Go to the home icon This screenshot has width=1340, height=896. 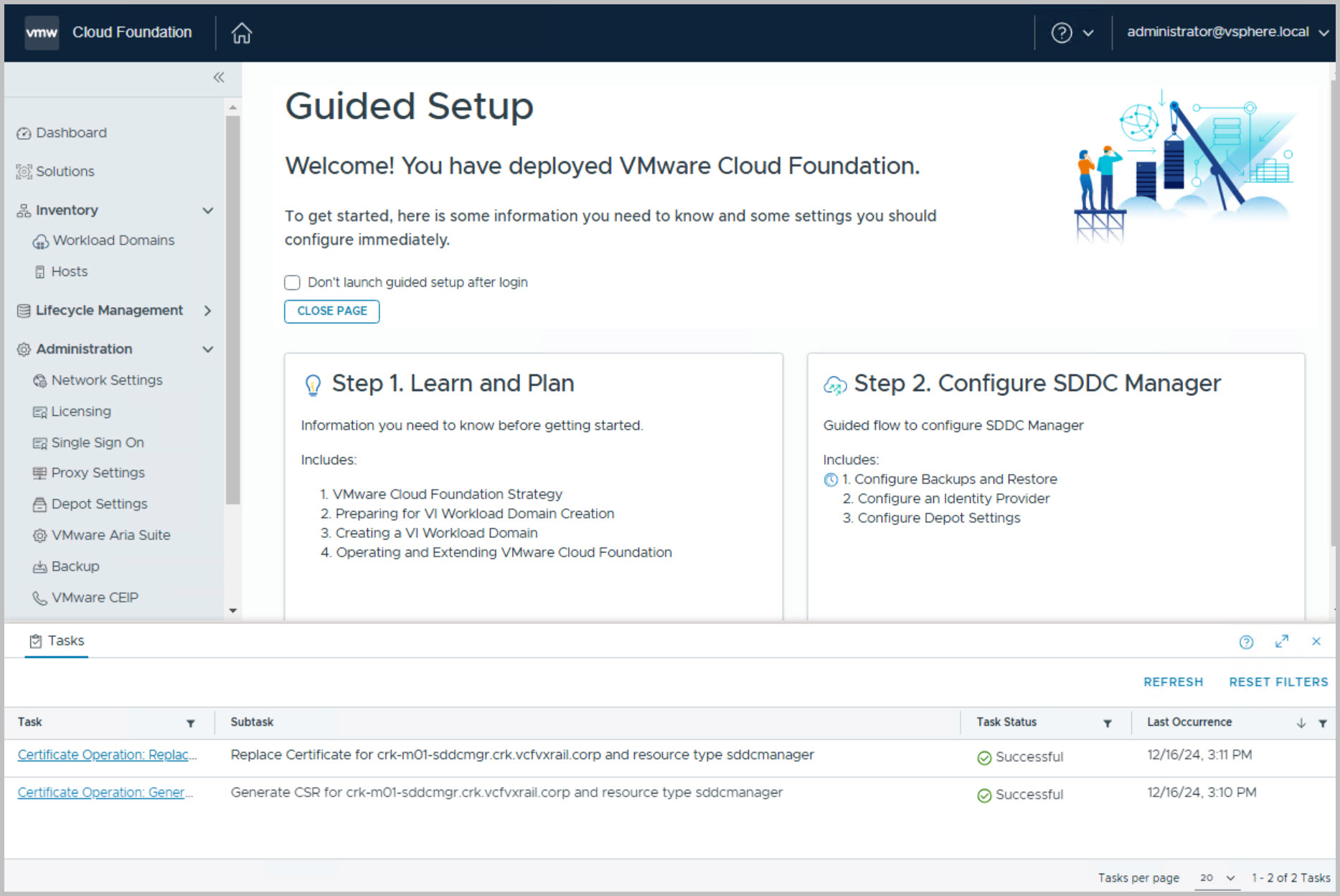pyautogui.click(x=242, y=32)
